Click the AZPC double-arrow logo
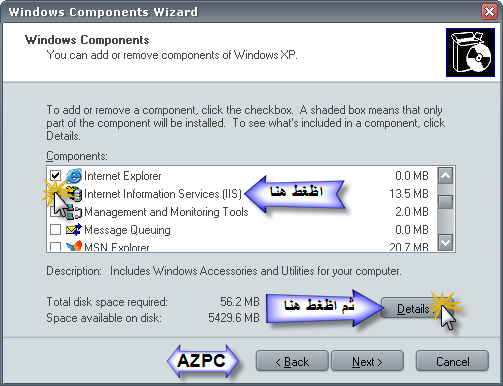The height and width of the screenshot is (386, 503). tap(202, 361)
